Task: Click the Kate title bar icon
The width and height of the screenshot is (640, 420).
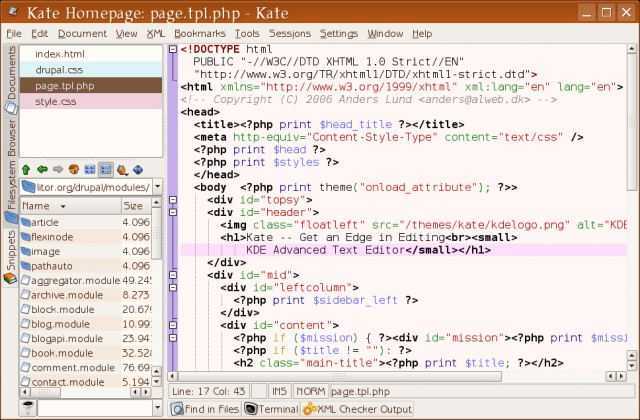Action: click(x=12, y=11)
